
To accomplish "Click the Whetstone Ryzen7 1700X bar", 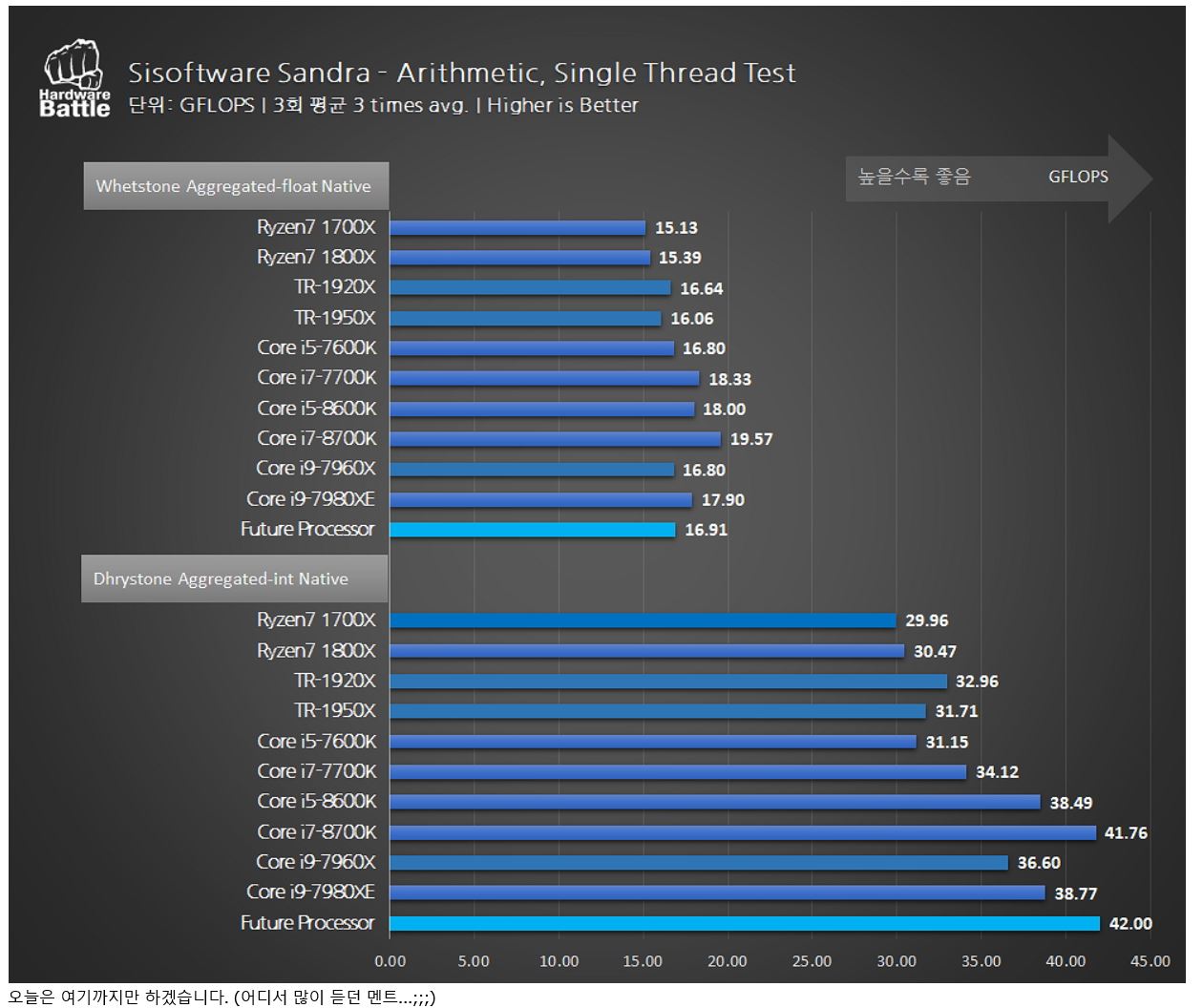I will 517,227.
